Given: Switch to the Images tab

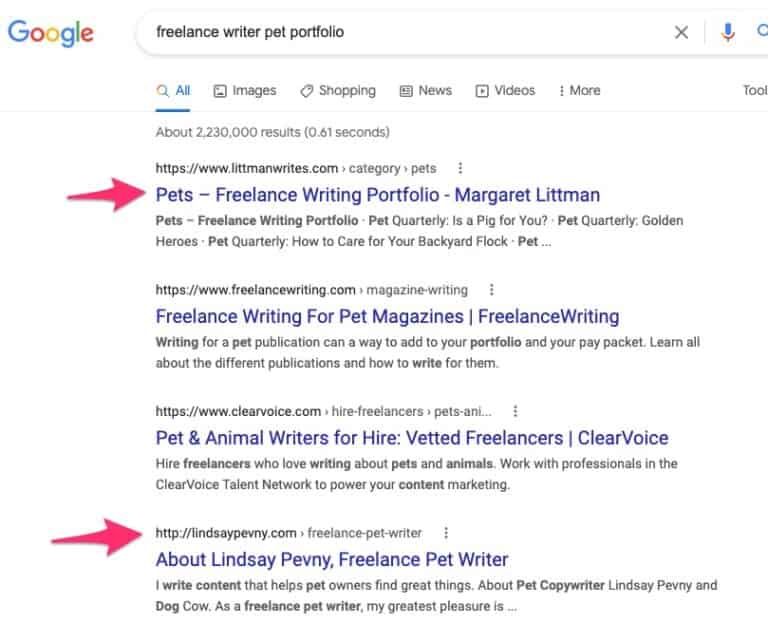Looking at the screenshot, I should coord(245,91).
